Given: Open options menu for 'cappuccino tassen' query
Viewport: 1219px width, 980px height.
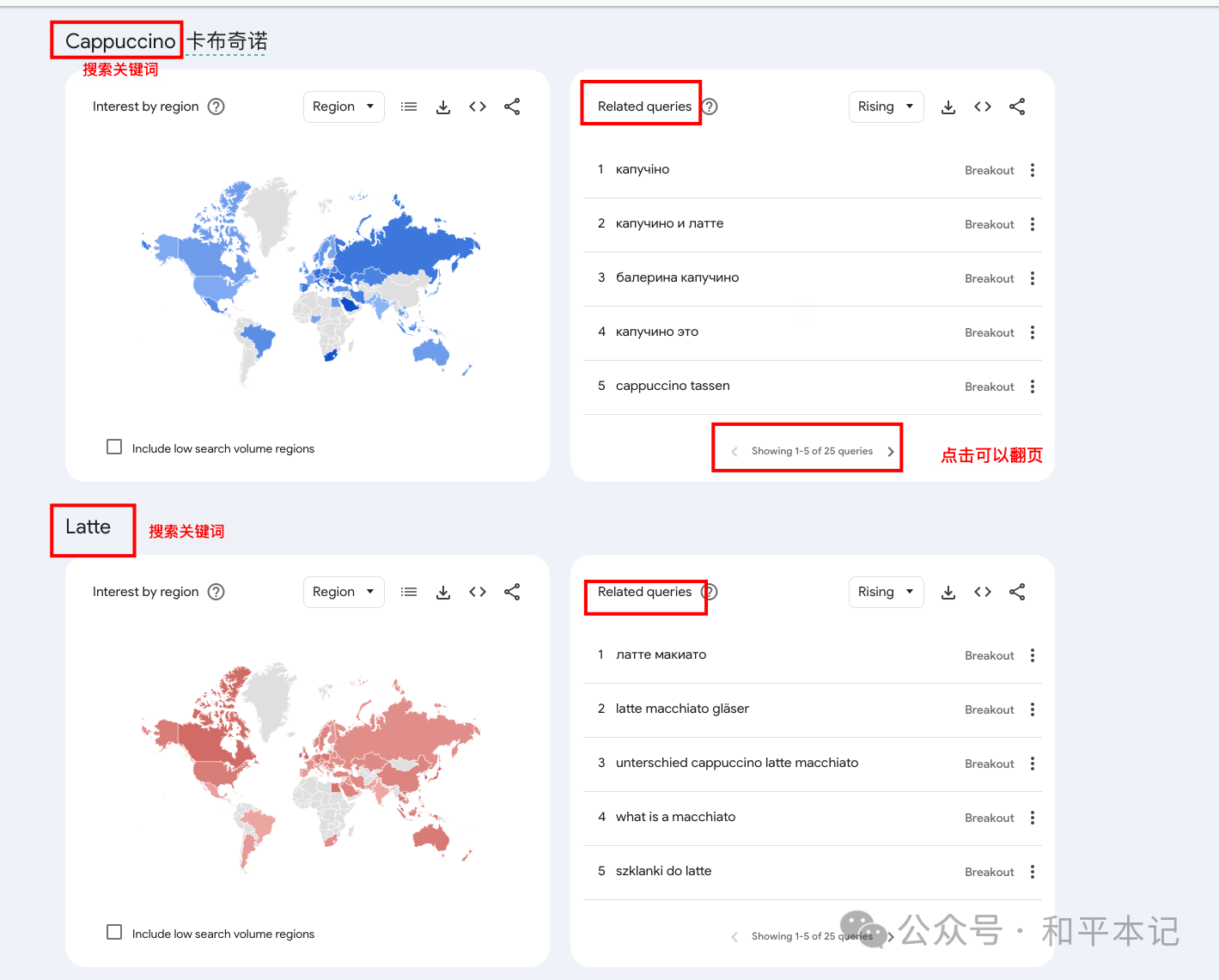Looking at the screenshot, I should pos(1033,387).
